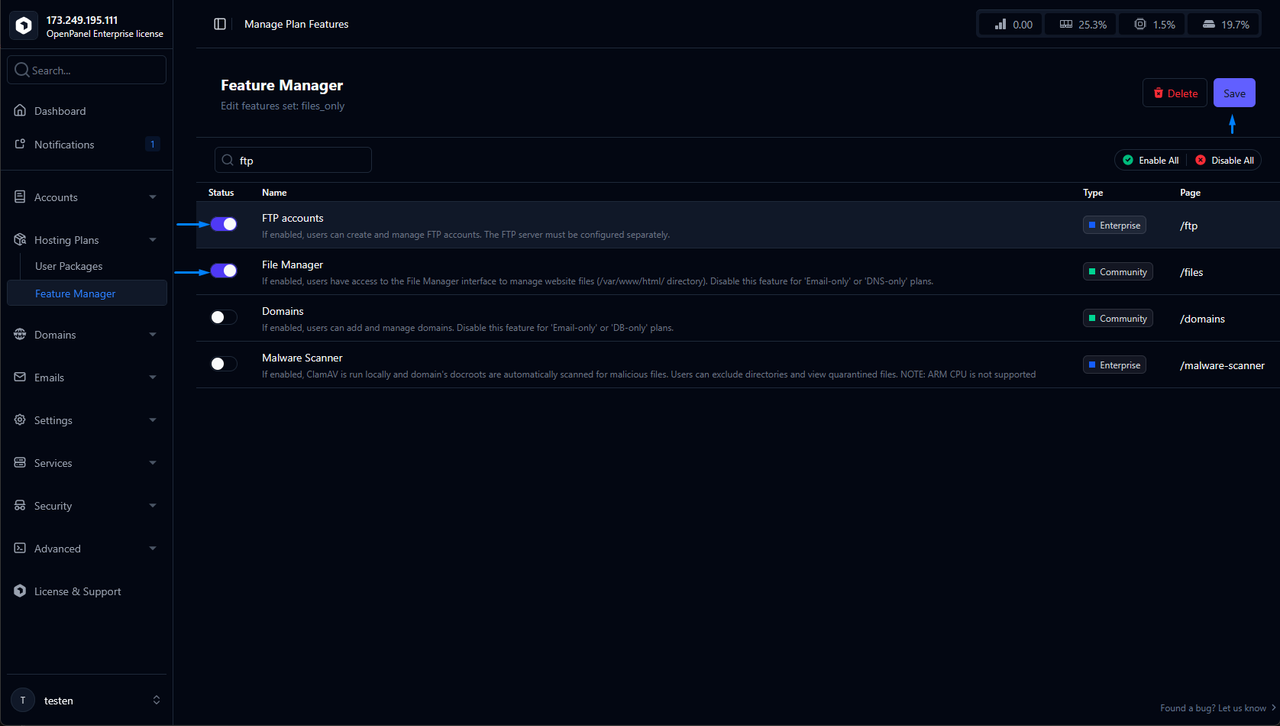1280x726 pixels.
Task: Enable the Domains feature toggle
Action: pos(224,317)
